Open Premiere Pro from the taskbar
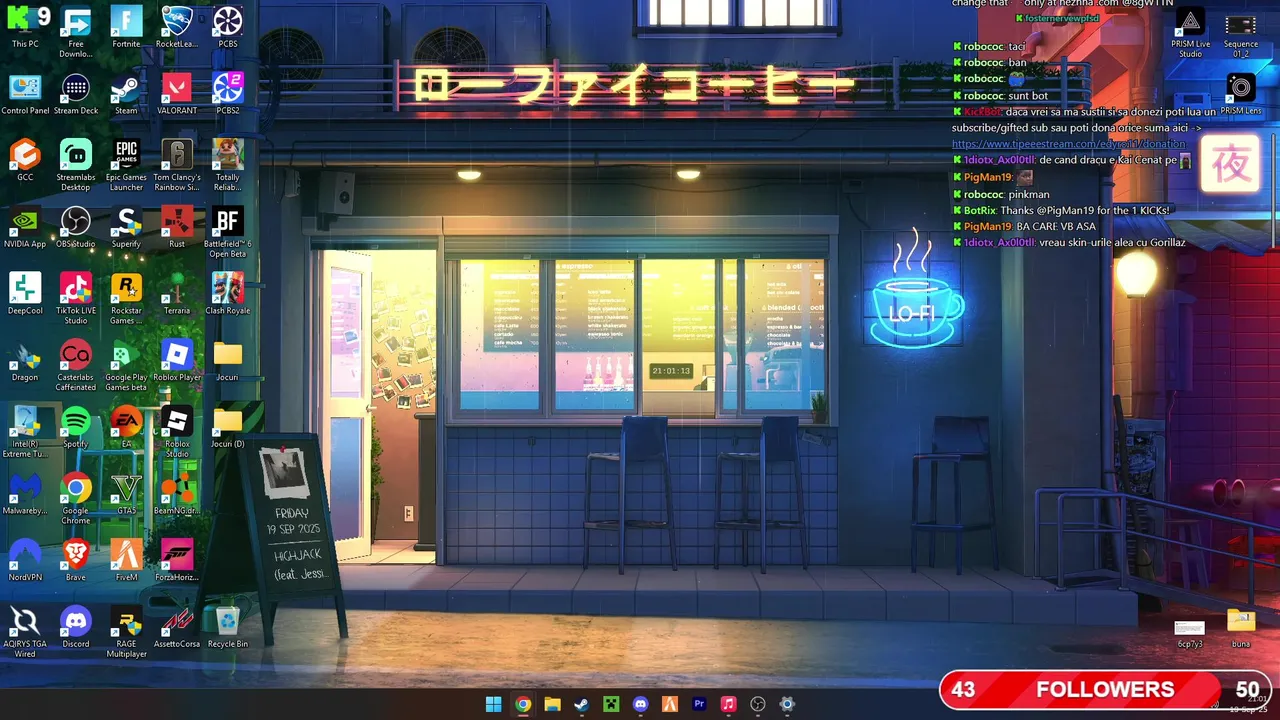Image resolution: width=1280 pixels, height=720 pixels. click(x=699, y=704)
